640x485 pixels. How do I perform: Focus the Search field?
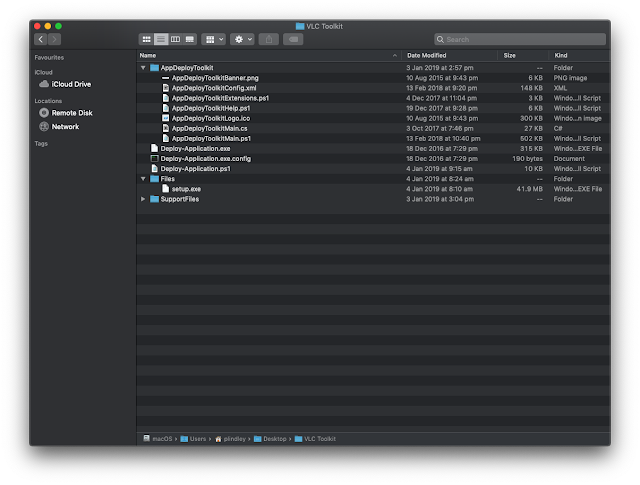[x=520, y=39]
